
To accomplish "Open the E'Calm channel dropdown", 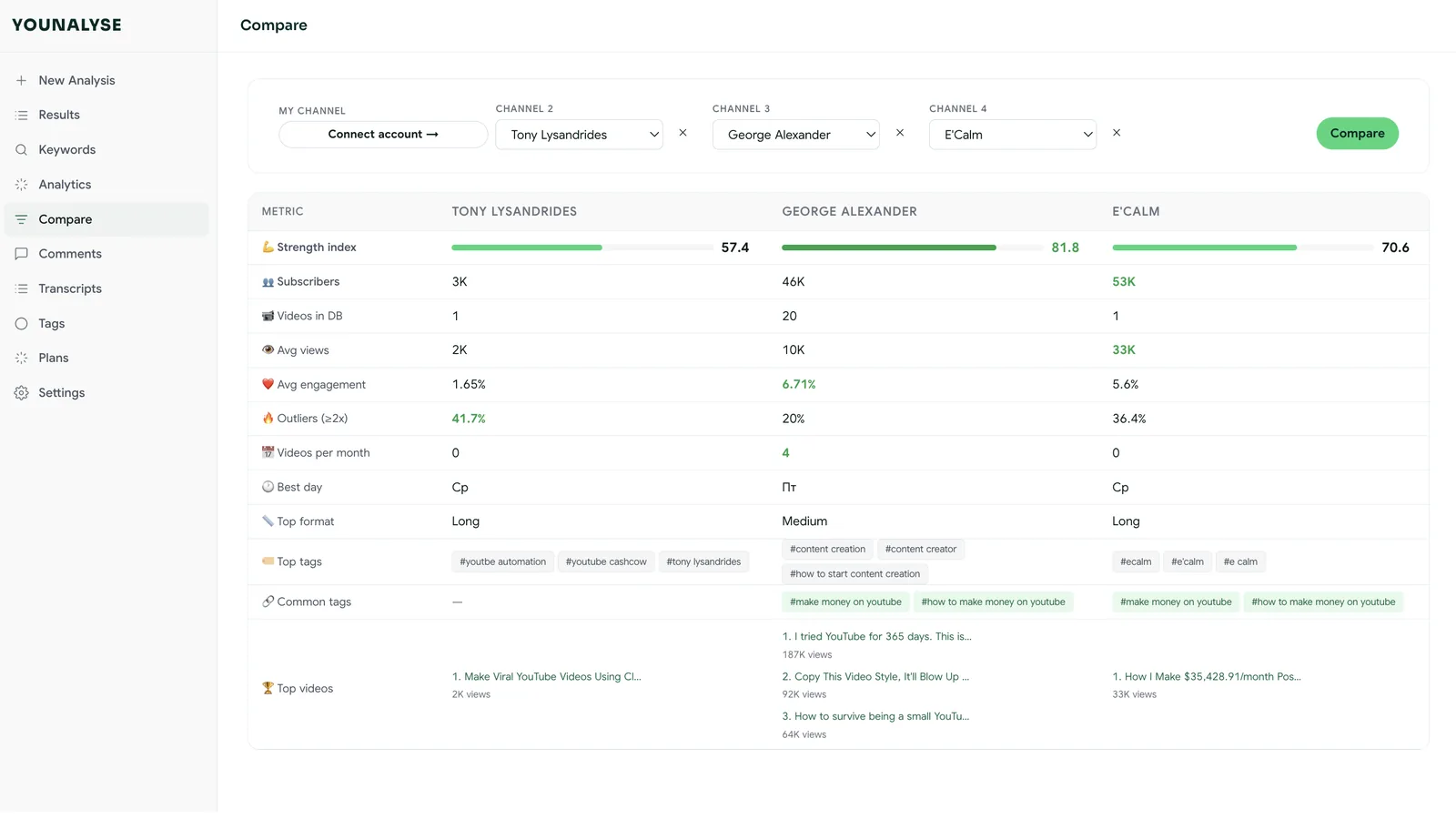I will (x=1012, y=135).
